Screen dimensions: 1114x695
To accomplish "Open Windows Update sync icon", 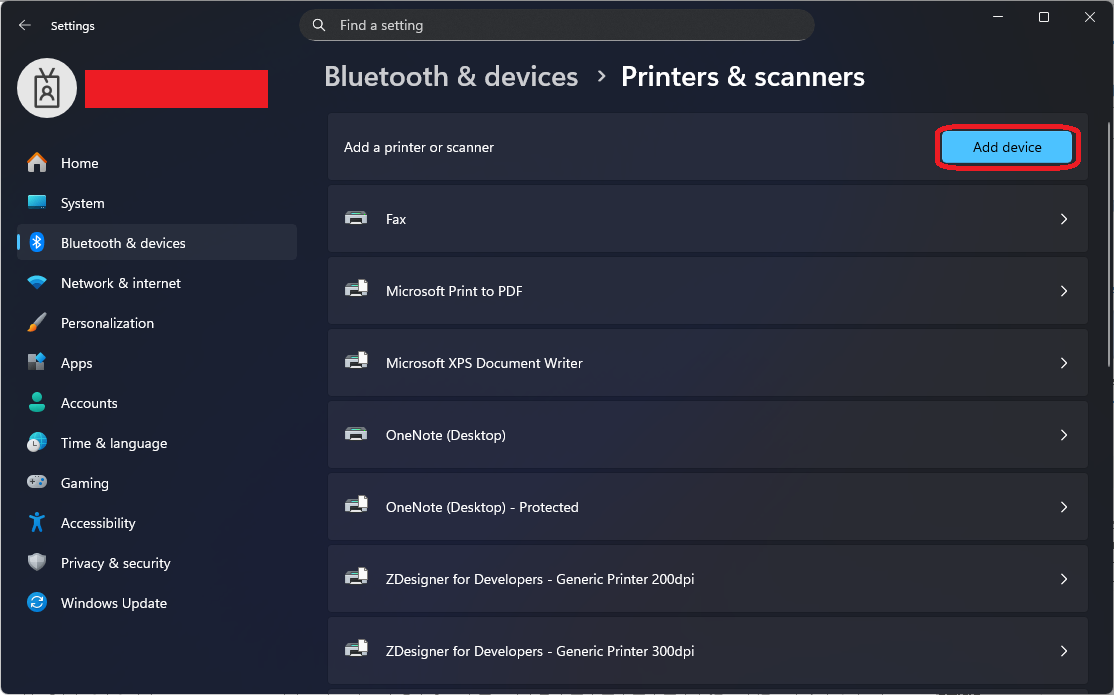I will (x=37, y=603).
